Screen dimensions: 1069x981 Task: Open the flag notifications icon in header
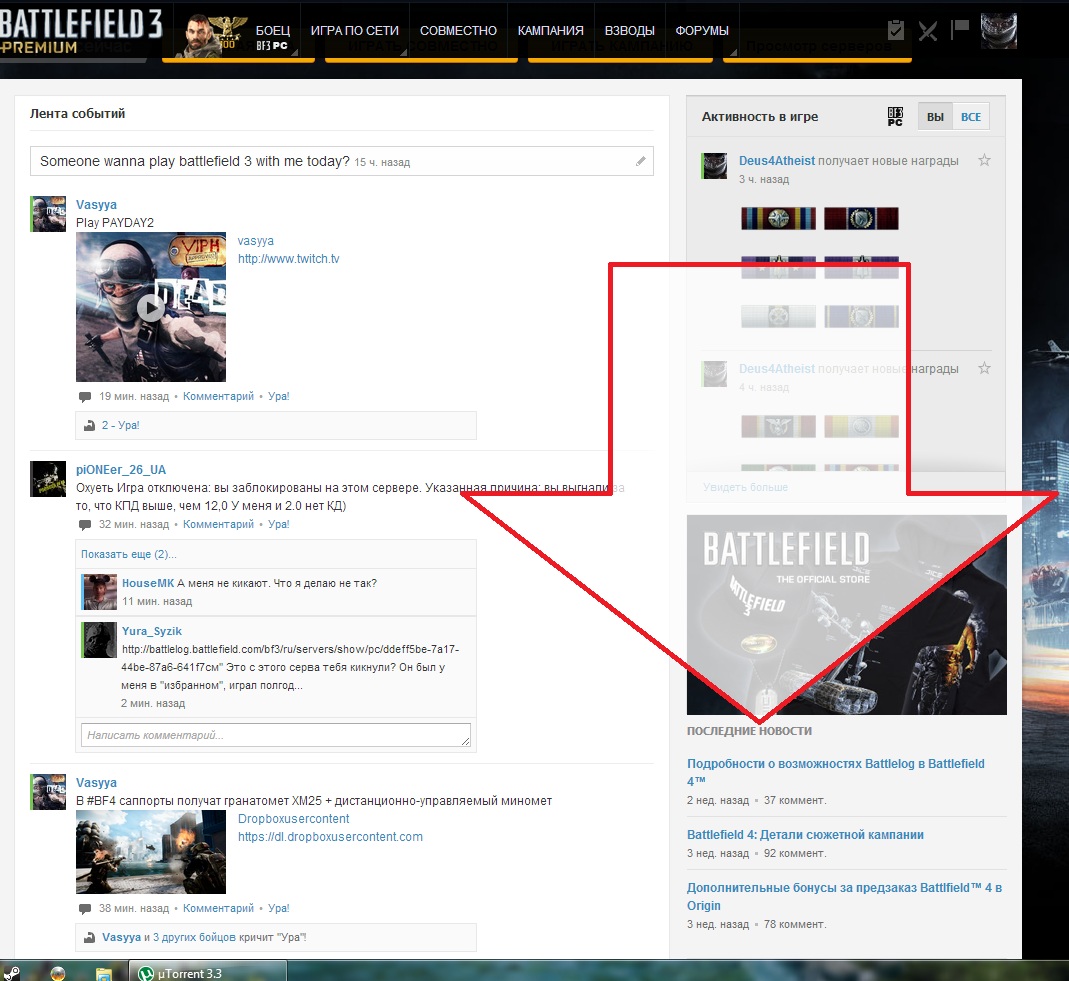960,29
